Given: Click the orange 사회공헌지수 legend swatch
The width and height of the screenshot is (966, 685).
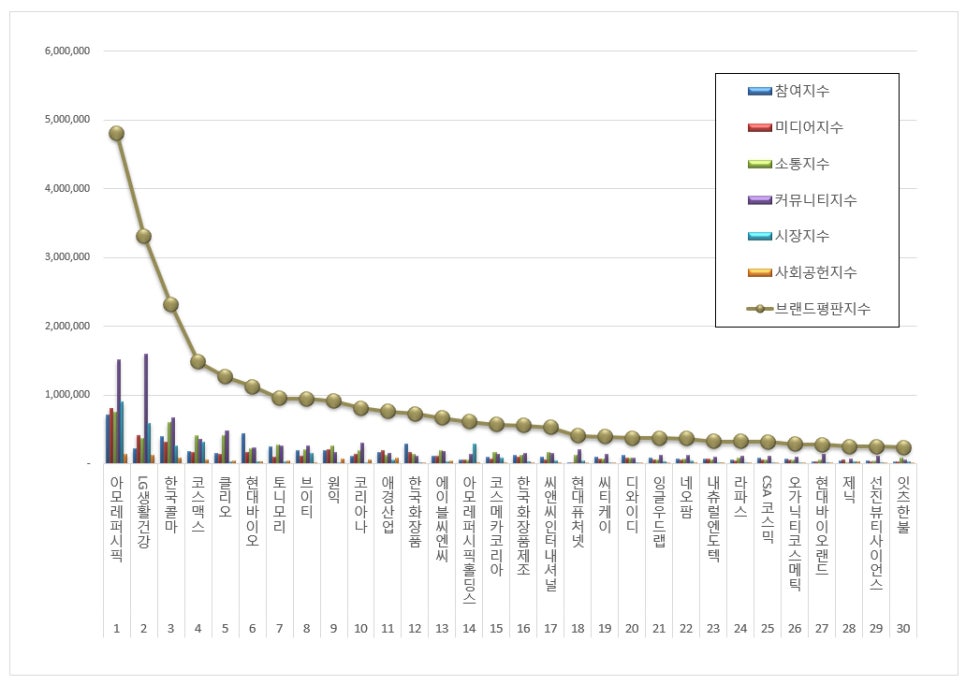Looking at the screenshot, I should [760, 272].
